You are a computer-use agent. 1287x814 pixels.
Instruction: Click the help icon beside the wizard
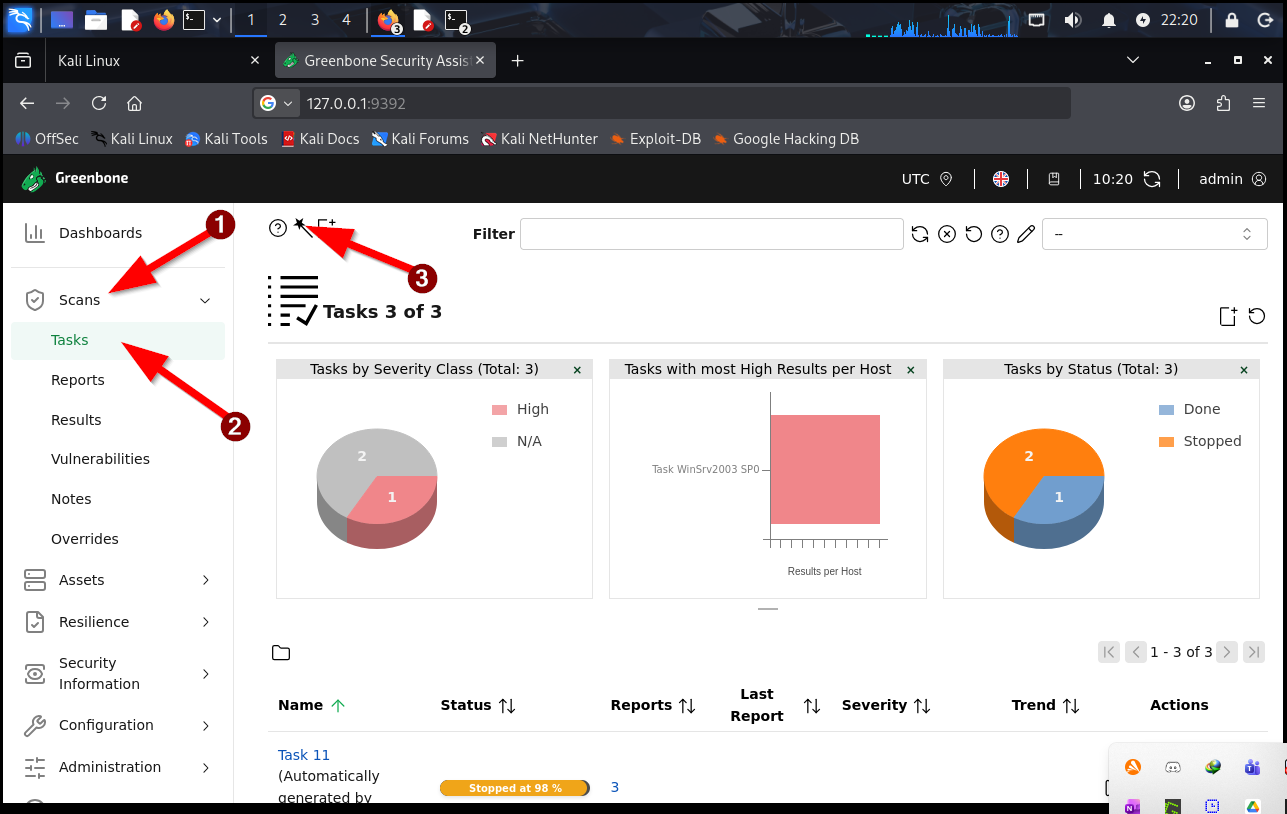[x=278, y=229]
